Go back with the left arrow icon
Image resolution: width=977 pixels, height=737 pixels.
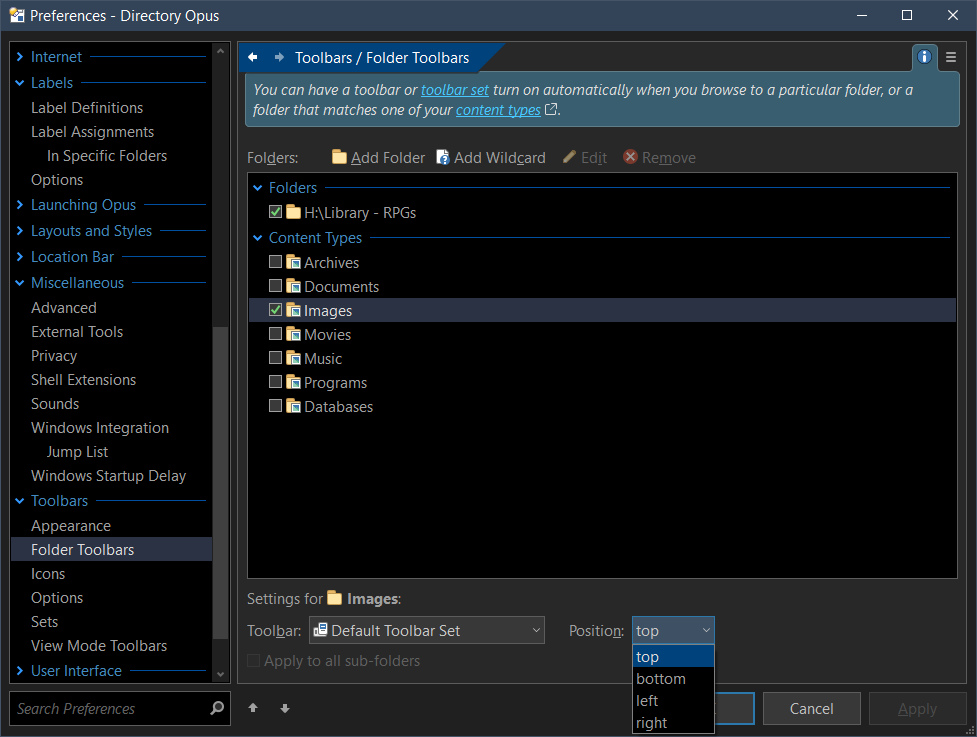coord(252,57)
